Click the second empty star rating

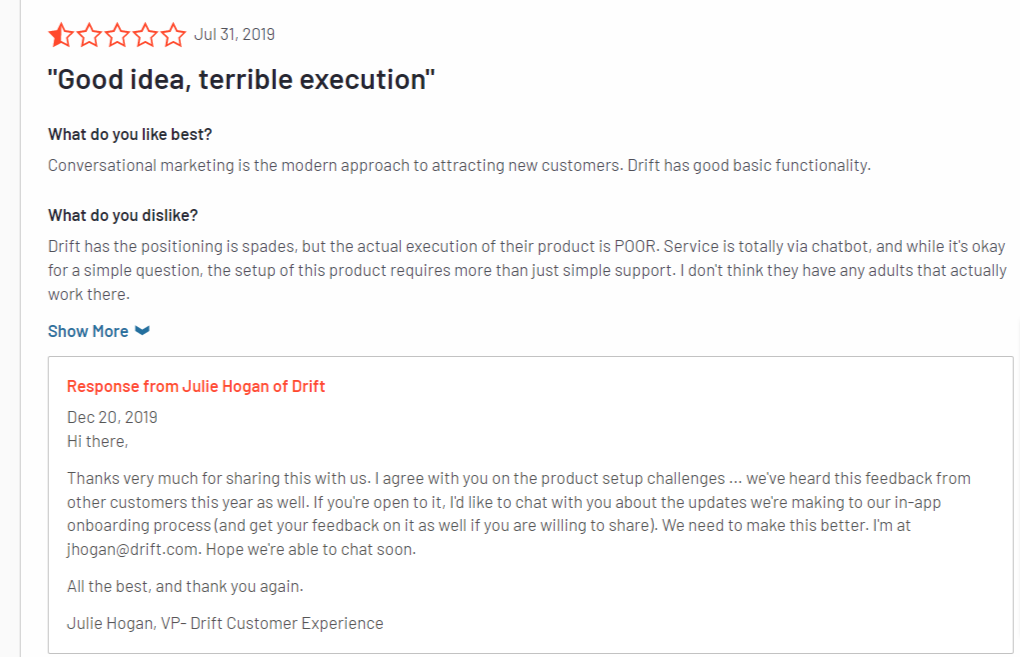tap(90, 35)
